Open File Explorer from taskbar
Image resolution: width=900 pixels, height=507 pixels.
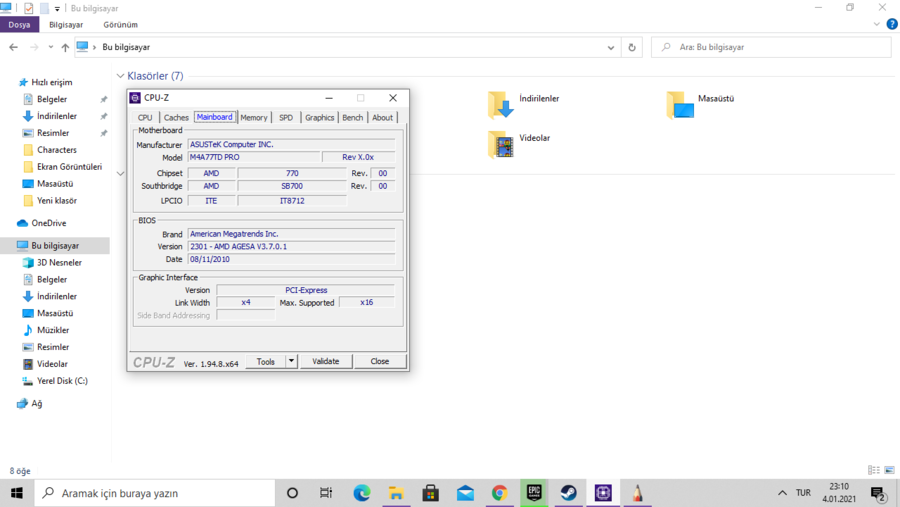(396, 493)
